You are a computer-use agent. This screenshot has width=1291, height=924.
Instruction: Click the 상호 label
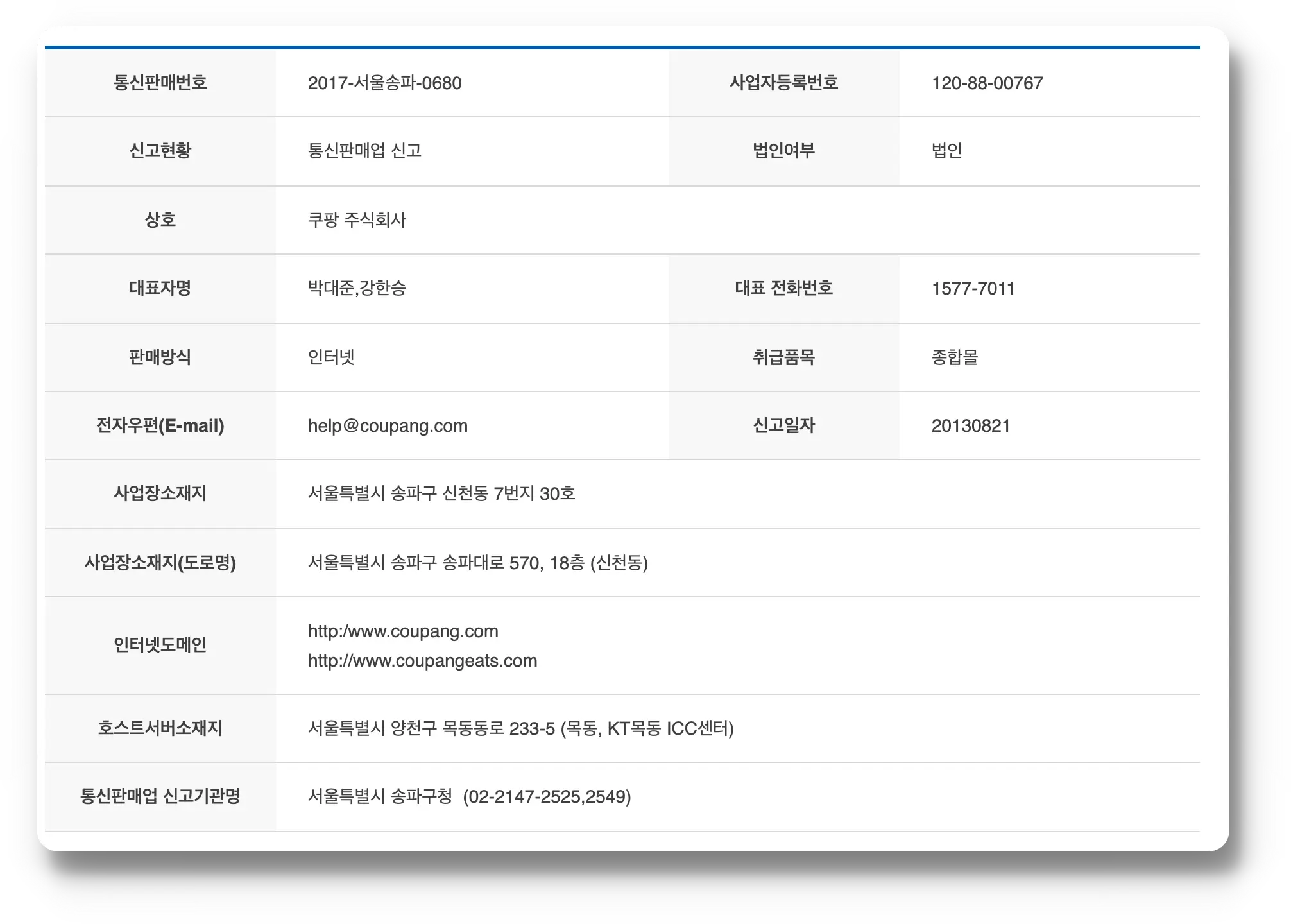(x=160, y=220)
